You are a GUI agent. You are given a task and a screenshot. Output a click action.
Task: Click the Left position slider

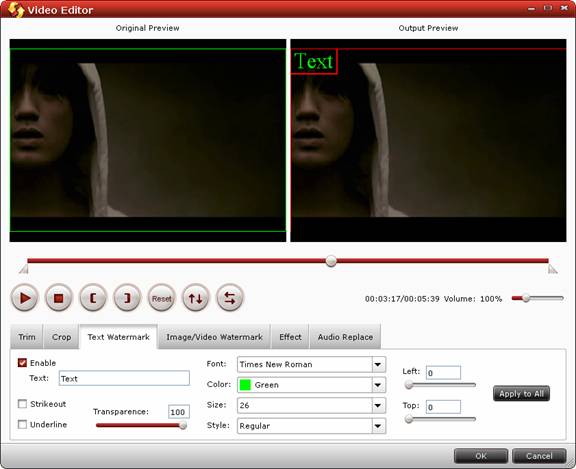pyautogui.click(x=440, y=385)
